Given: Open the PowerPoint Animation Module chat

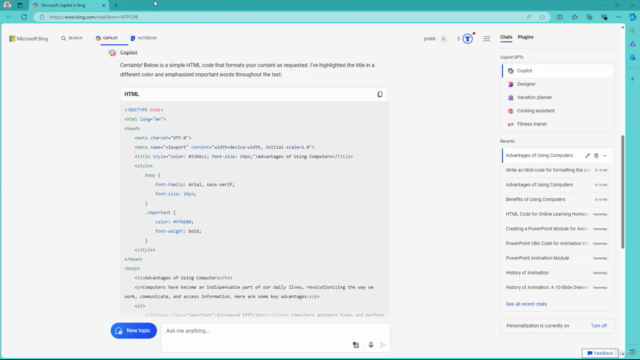Looking at the screenshot, I should [x=558, y=258].
